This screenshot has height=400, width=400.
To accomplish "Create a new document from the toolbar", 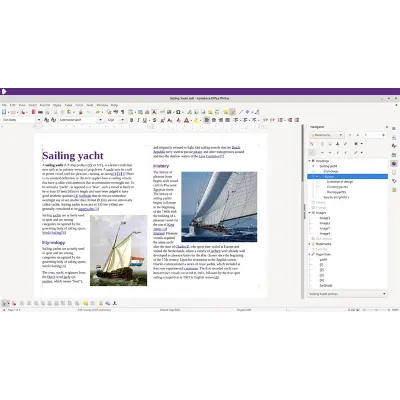I will (4, 112).
